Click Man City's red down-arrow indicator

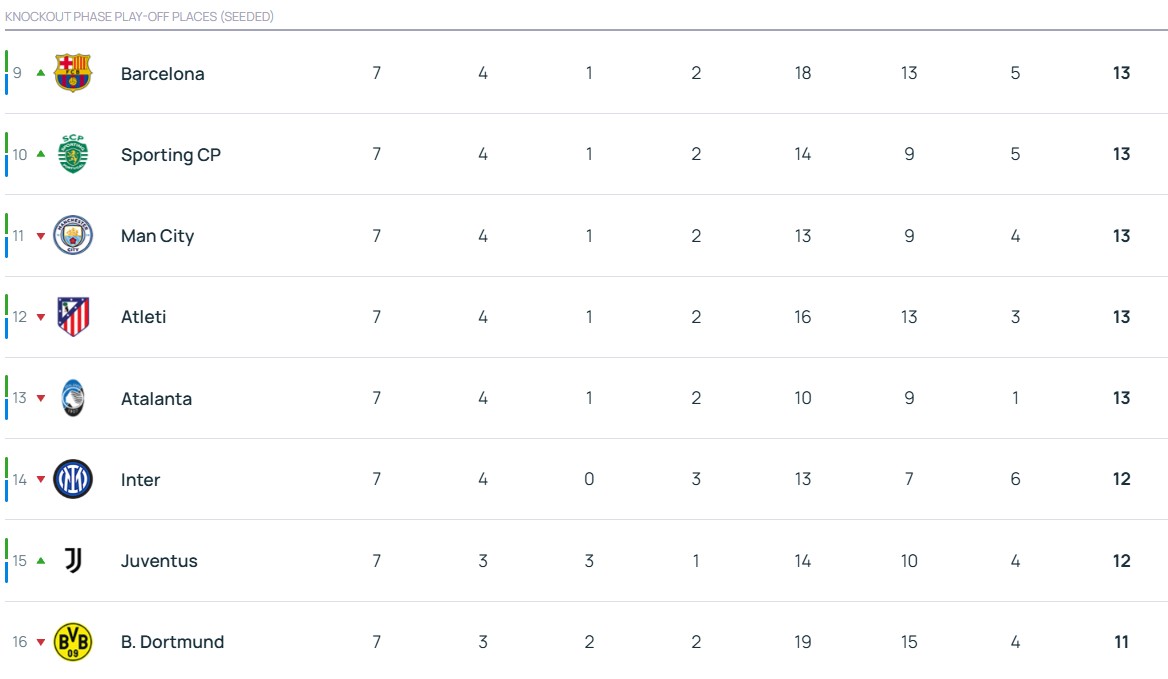coord(41,236)
